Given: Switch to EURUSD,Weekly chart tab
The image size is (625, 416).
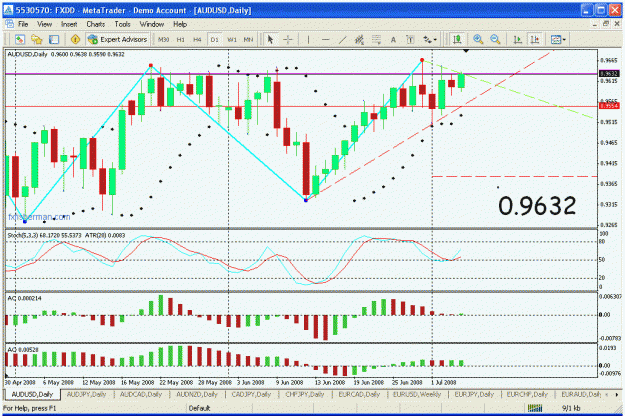Looking at the screenshot, I should click(417, 394).
